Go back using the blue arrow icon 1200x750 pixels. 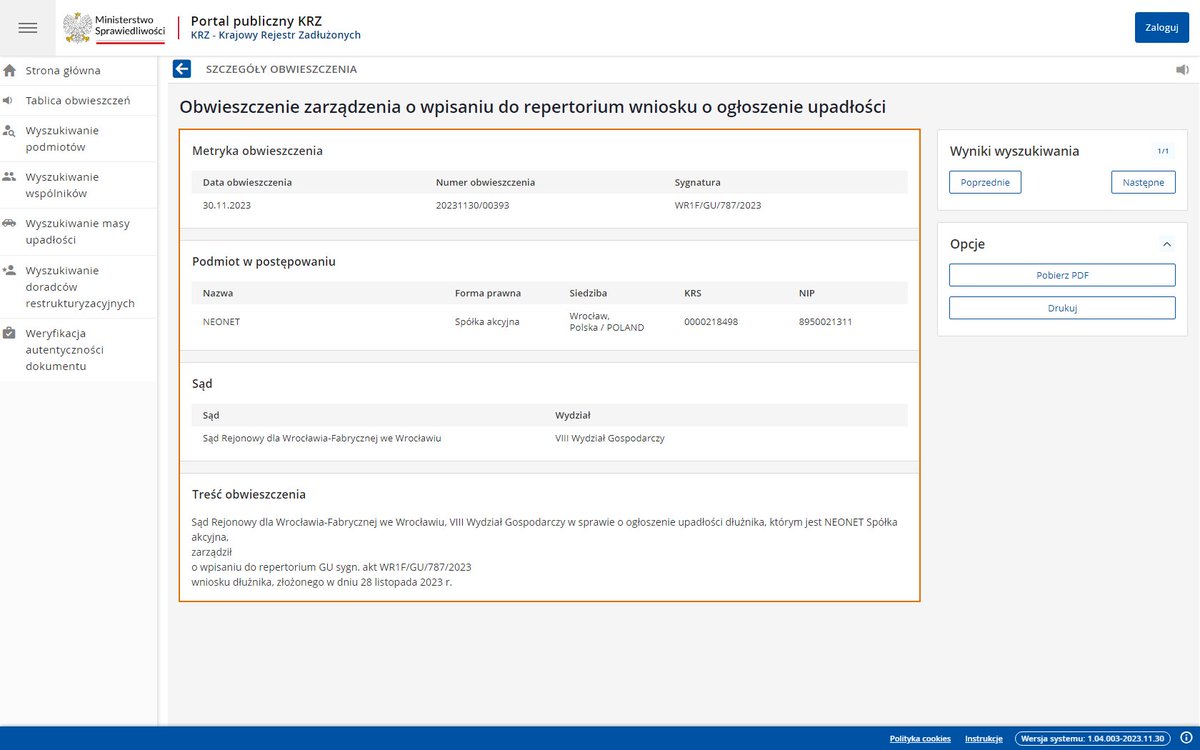tap(181, 69)
